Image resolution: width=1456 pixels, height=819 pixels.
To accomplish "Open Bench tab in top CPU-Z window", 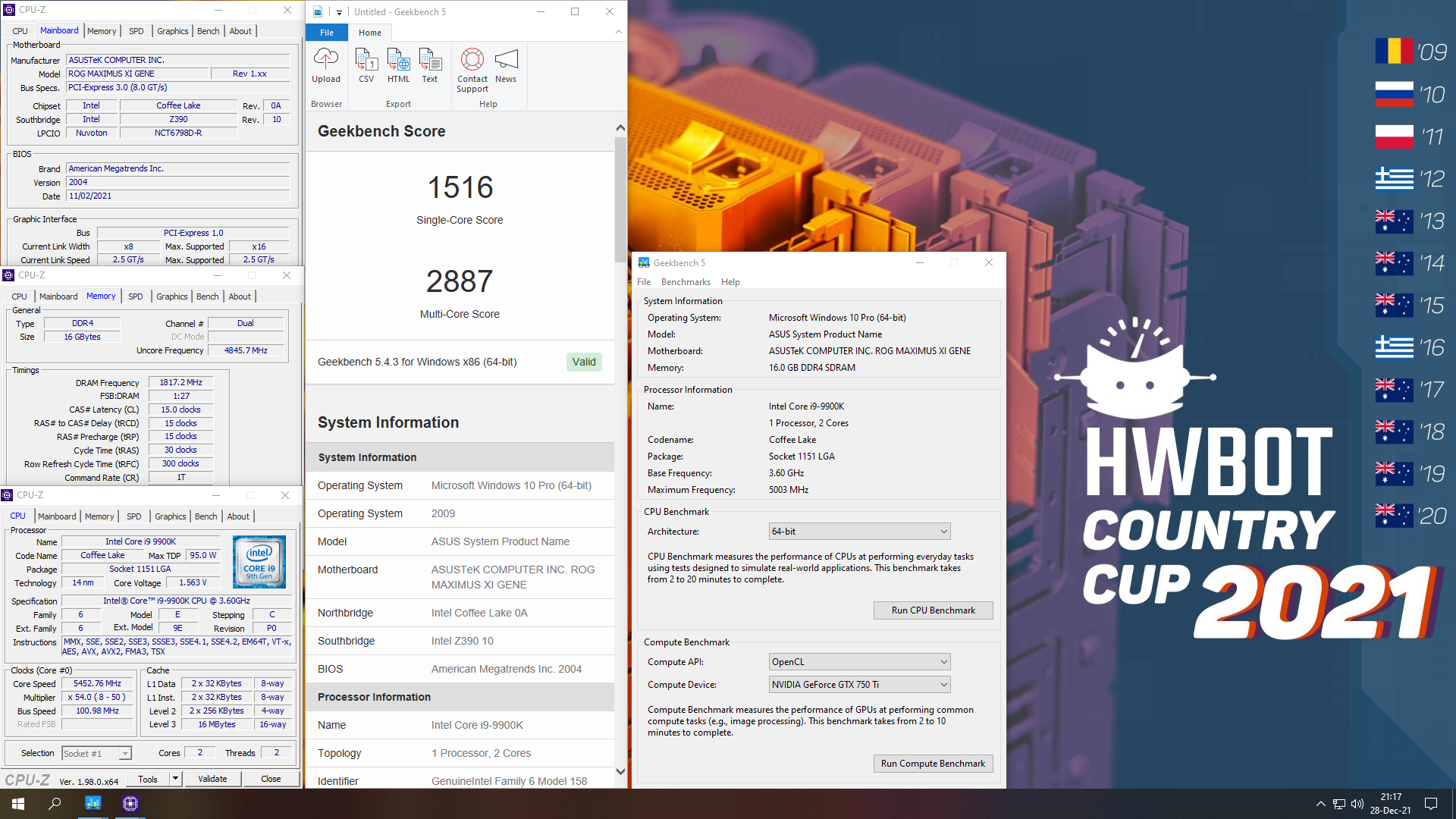I will tap(209, 31).
